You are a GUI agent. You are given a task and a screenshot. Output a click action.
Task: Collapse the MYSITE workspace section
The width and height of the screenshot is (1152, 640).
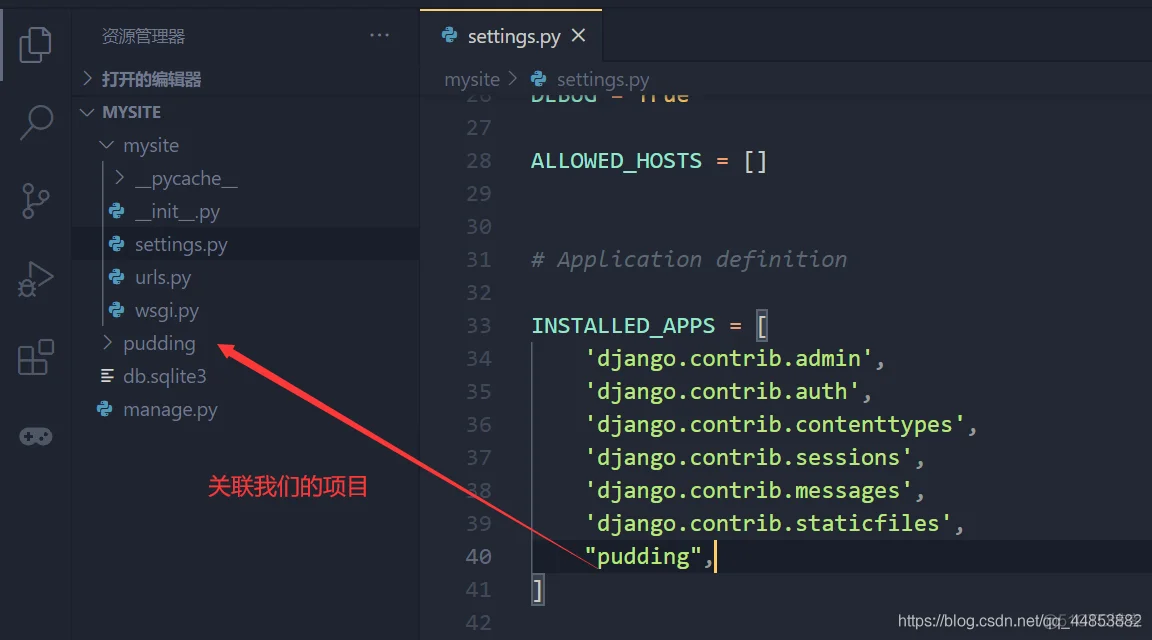(245, 112)
